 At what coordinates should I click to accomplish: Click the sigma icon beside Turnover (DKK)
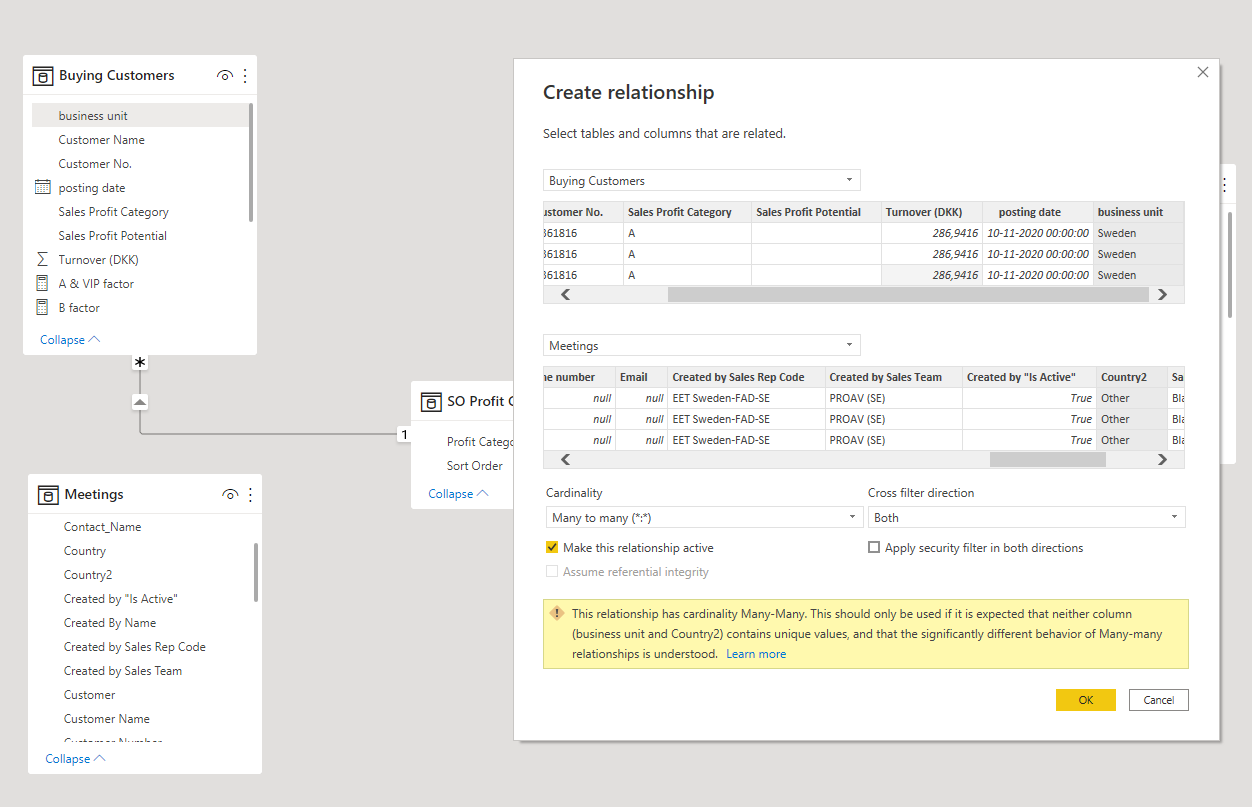42,260
